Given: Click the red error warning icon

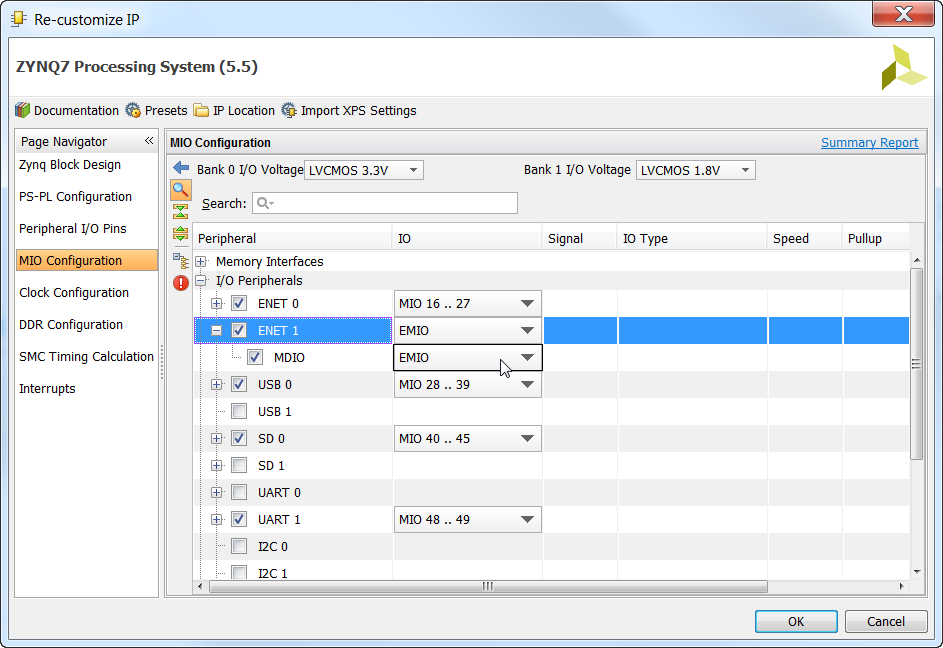Looking at the screenshot, I should pyautogui.click(x=180, y=283).
